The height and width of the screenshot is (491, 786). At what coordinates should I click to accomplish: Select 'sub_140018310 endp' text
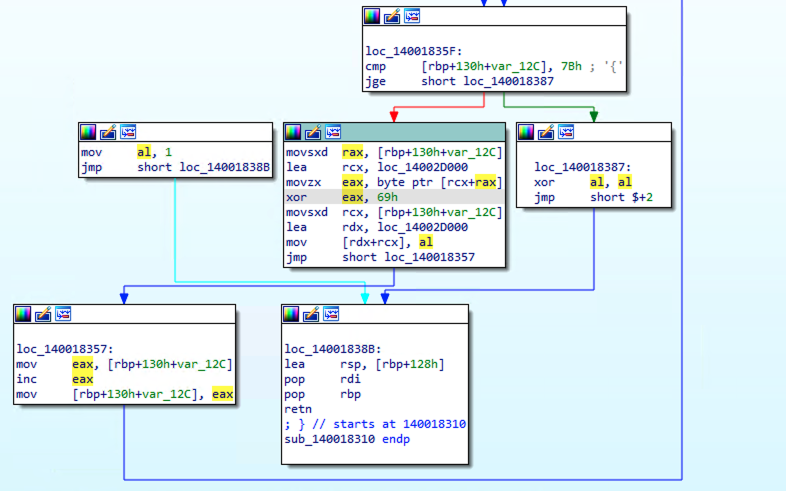346,439
